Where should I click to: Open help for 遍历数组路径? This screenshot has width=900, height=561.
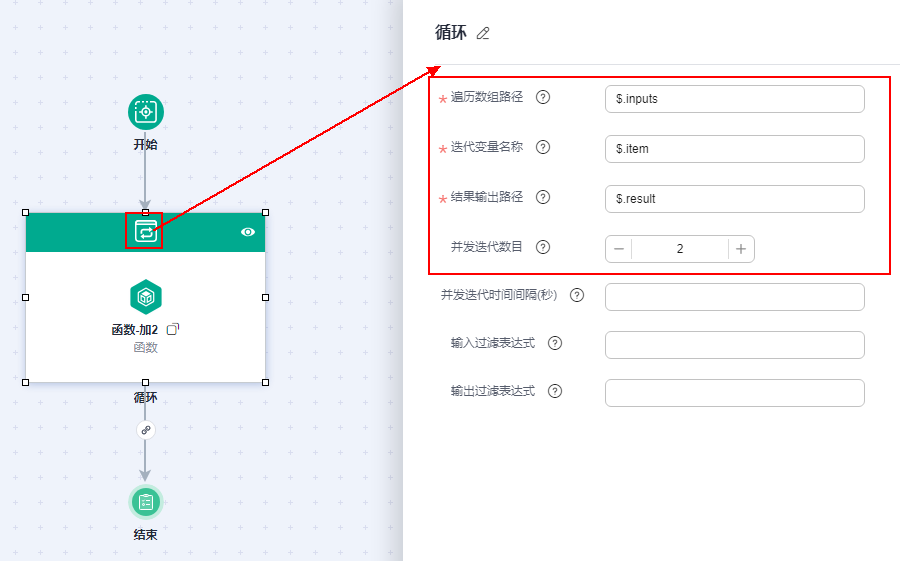coord(543,97)
